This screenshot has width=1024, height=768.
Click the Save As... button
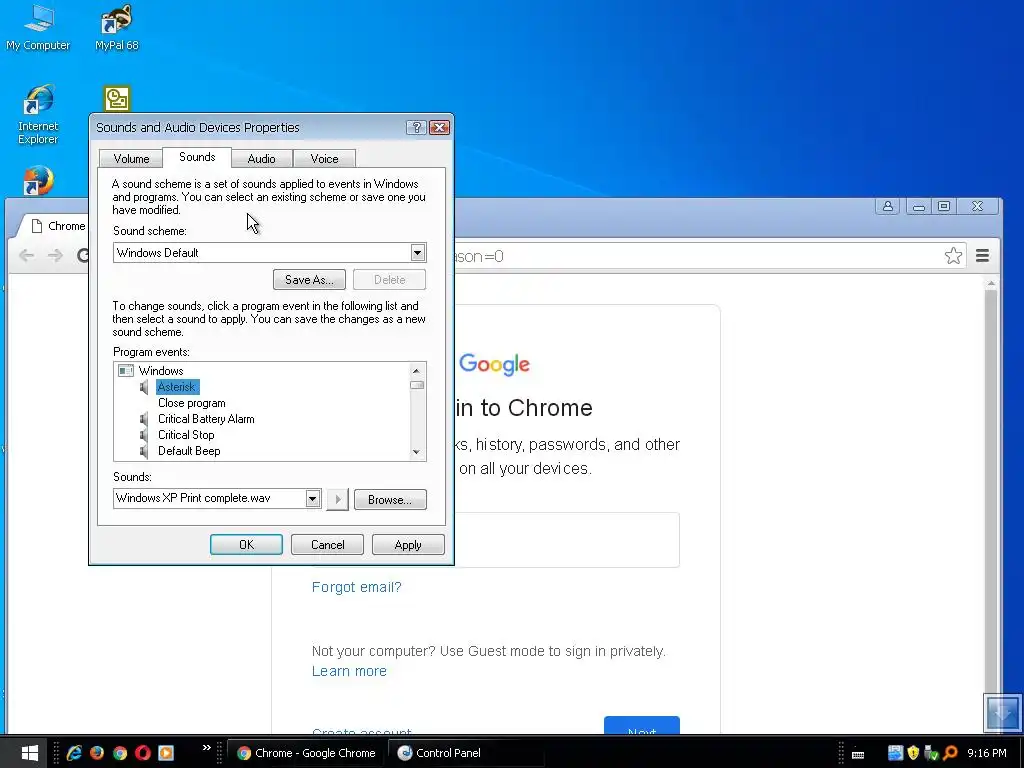coord(310,280)
